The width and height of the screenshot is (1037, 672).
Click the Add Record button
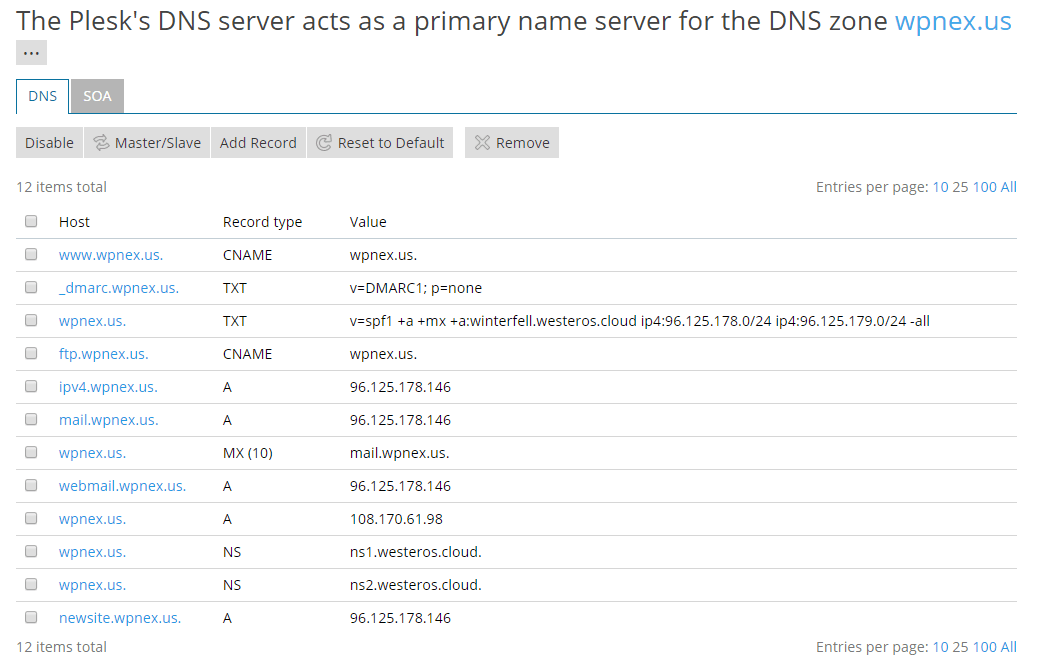coord(258,143)
